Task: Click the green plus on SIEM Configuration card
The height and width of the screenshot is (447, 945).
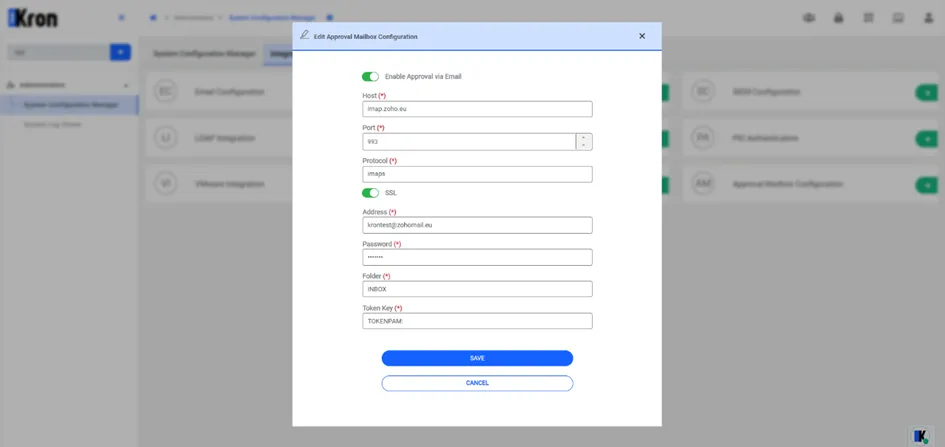Action: pyautogui.click(x=927, y=93)
